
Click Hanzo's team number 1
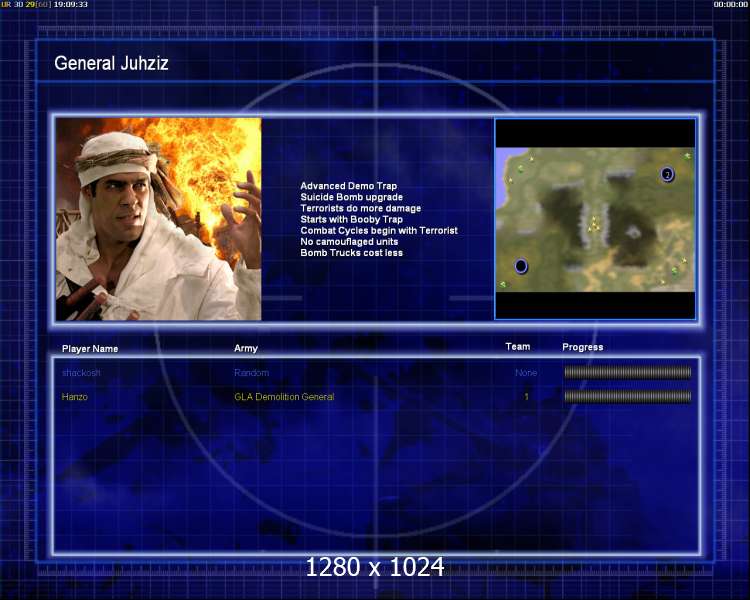pos(526,397)
